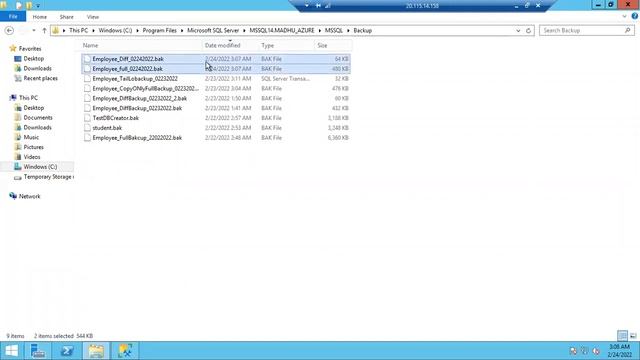Open quick access toolbar dropdown
Viewport: 640px width, 360px height.
[x=38, y=6]
